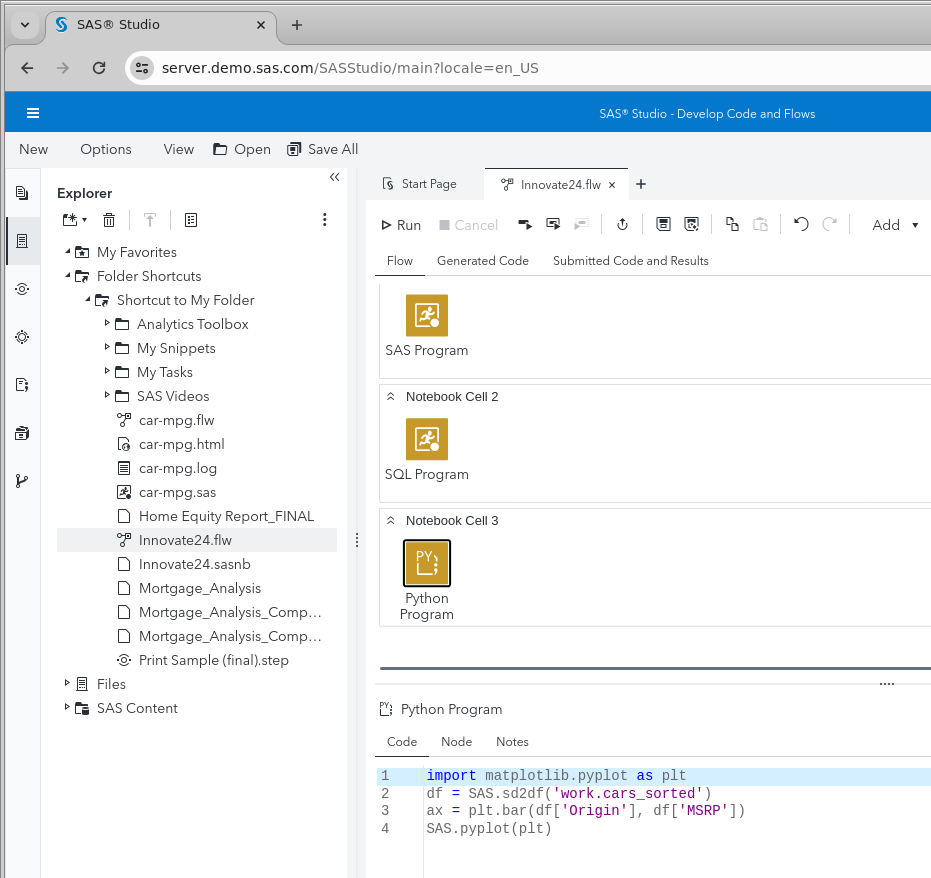Screen dimensions: 931x878
Task: Click the trash delete icon in Explorer
Action: pos(110,220)
